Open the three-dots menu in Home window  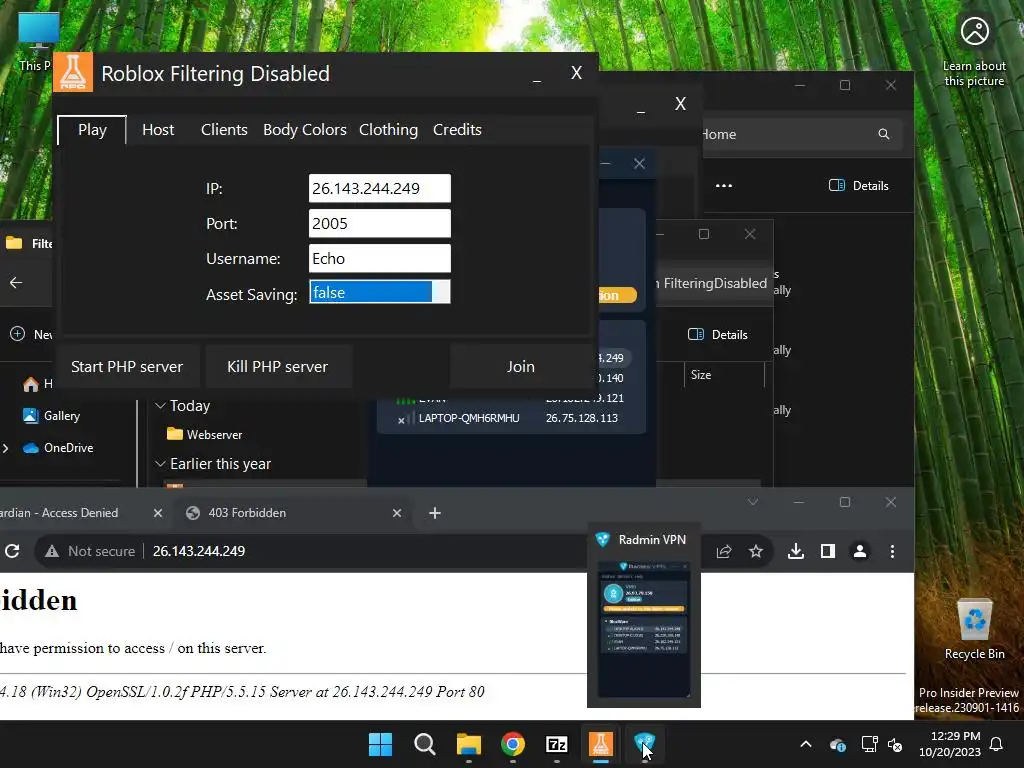click(724, 185)
